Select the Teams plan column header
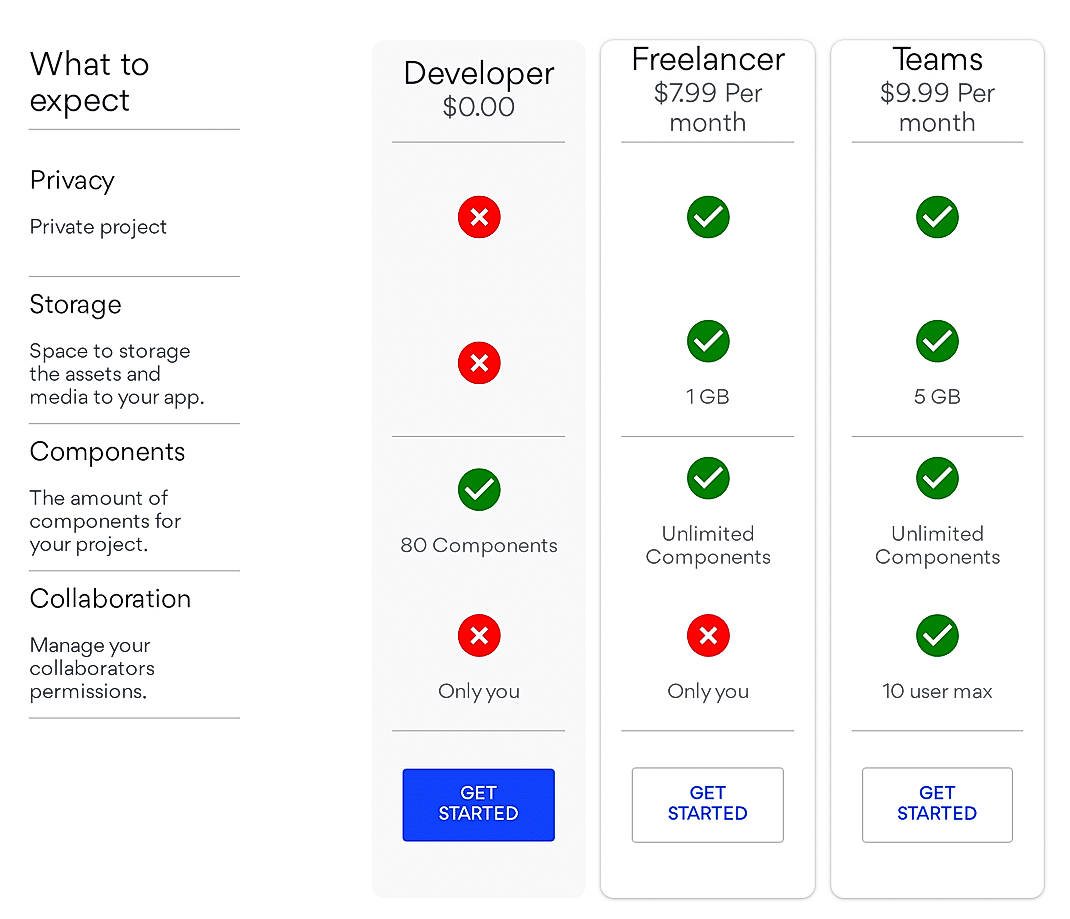The image size is (1070, 919). [937, 60]
